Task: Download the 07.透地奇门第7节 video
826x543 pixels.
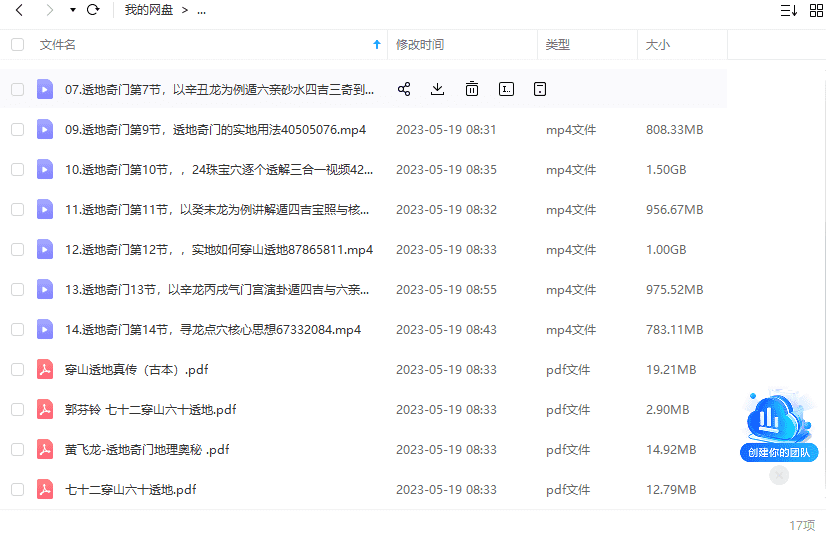Action: [x=437, y=89]
